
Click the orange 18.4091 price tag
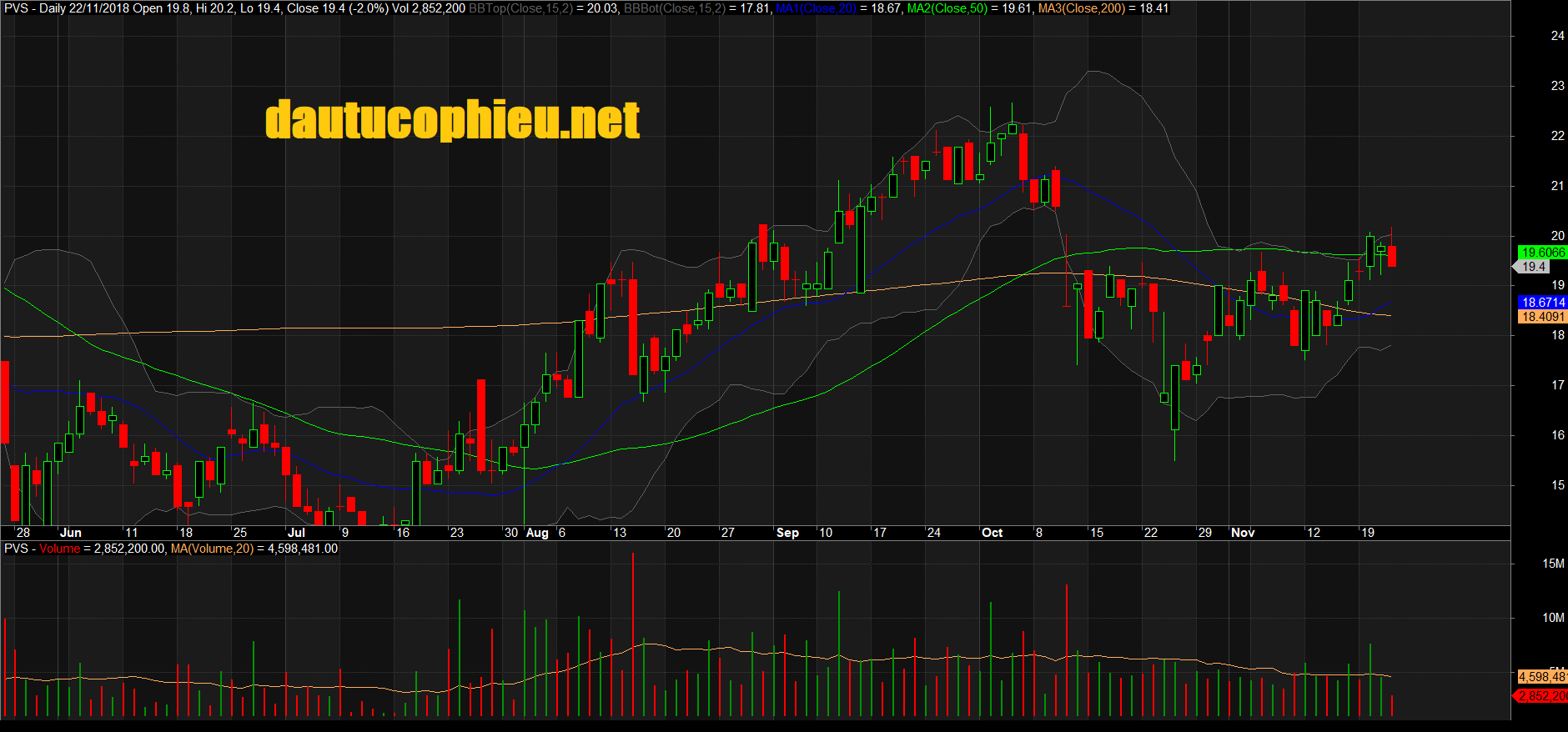tap(1542, 317)
